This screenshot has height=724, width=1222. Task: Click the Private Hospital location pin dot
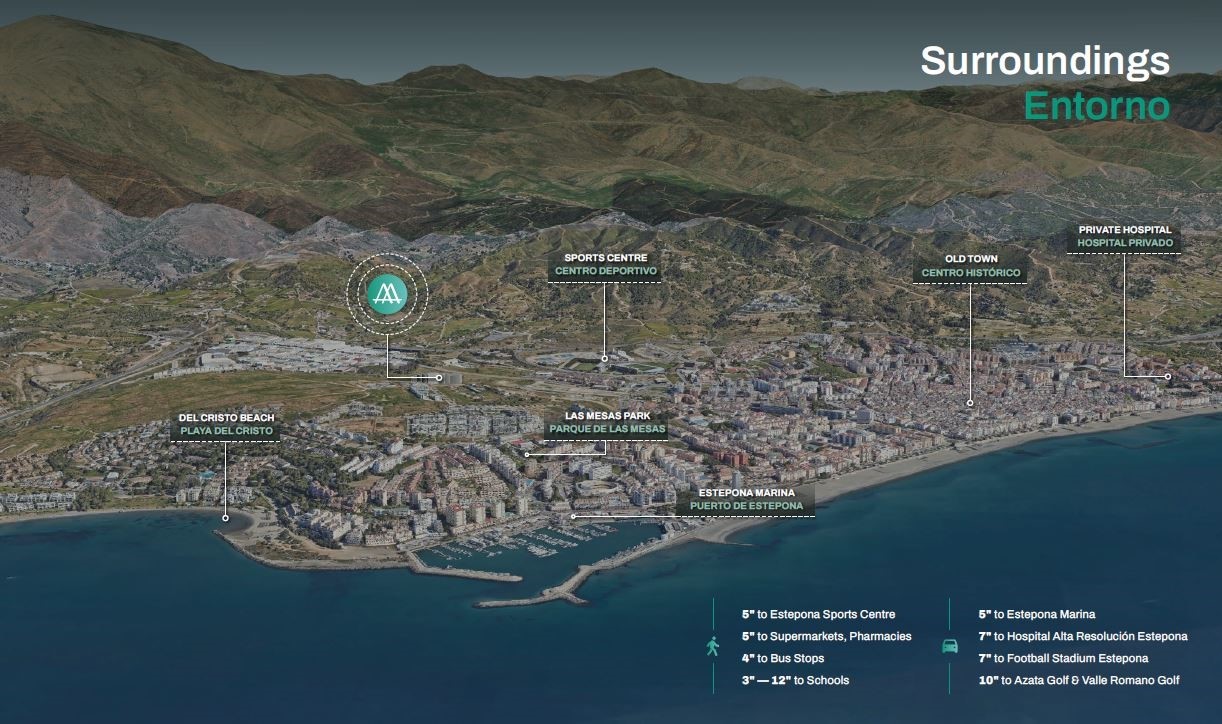click(x=1168, y=377)
